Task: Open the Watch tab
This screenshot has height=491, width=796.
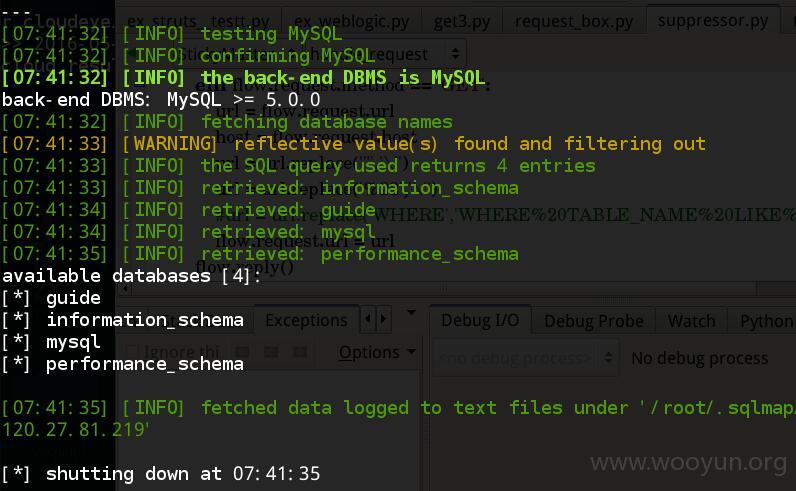Action: pyautogui.click(x=691, y=321)
